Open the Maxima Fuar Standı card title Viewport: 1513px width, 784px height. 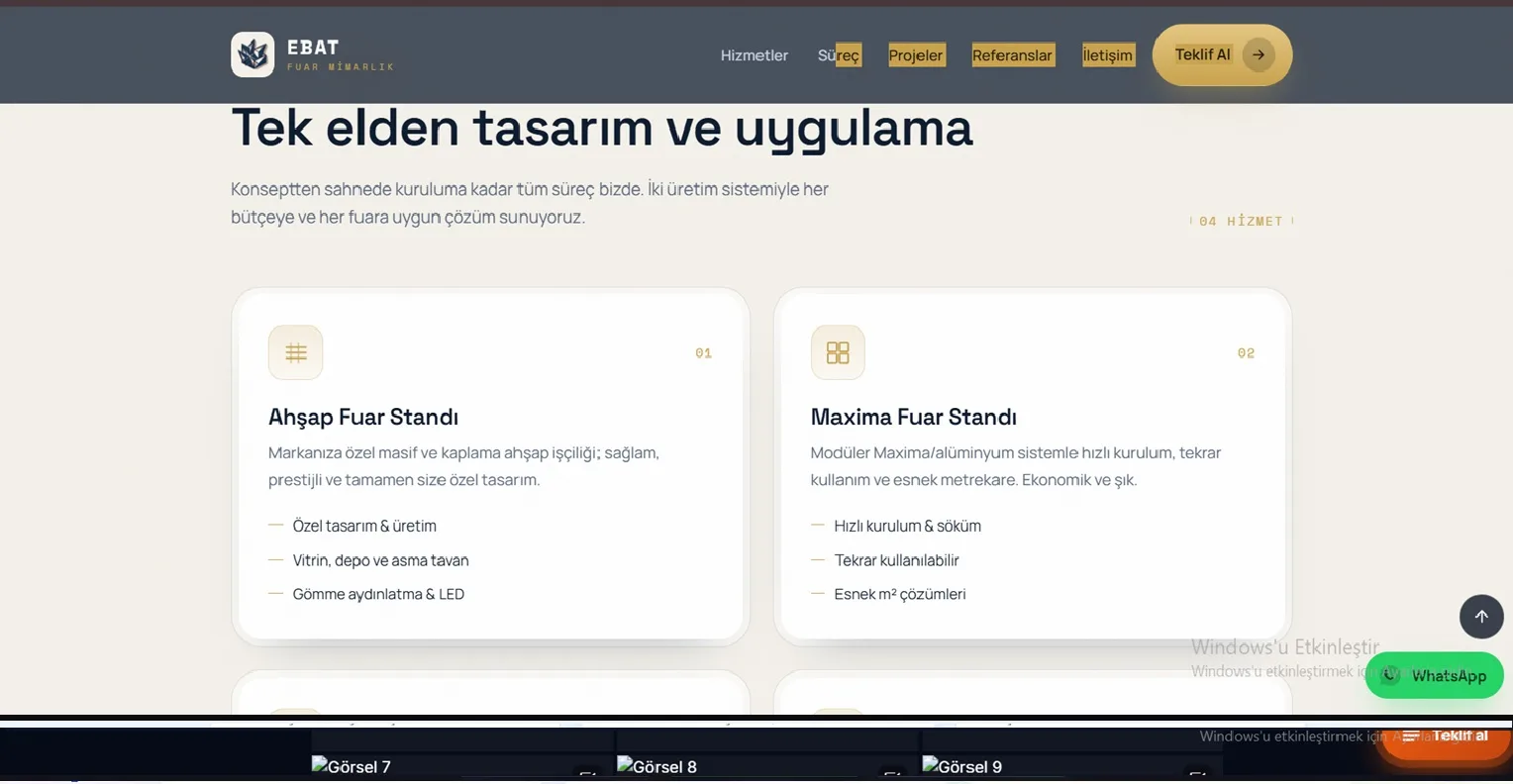pyautogui.click(x=914, y=417)
